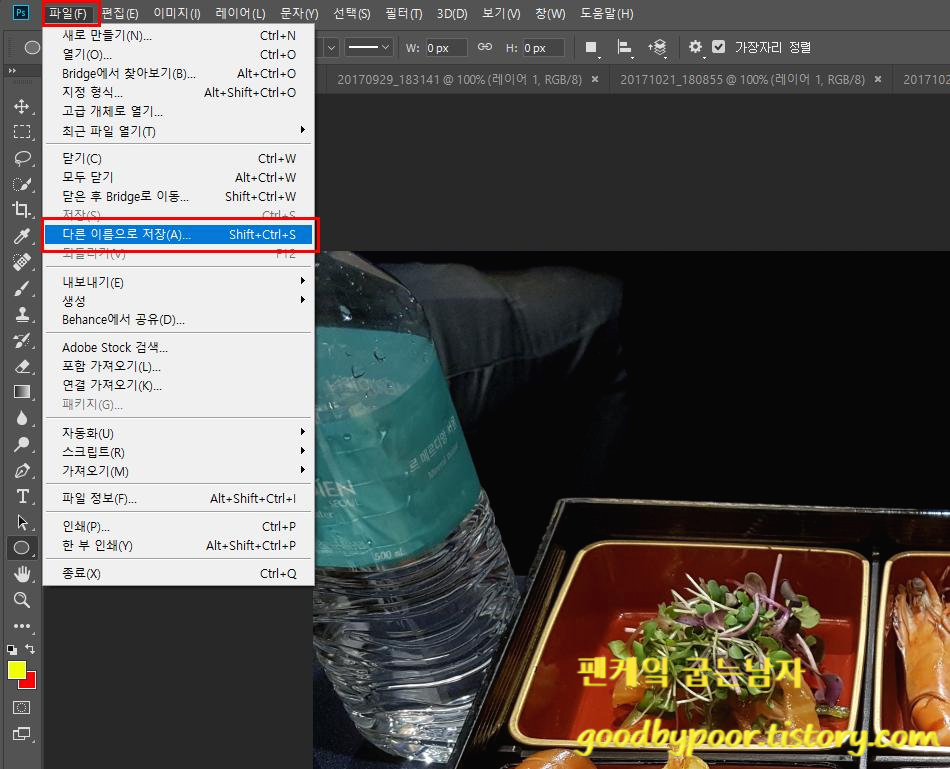Open the 편집(E) menu
This screenshot has width=950, height=769.
120,13
